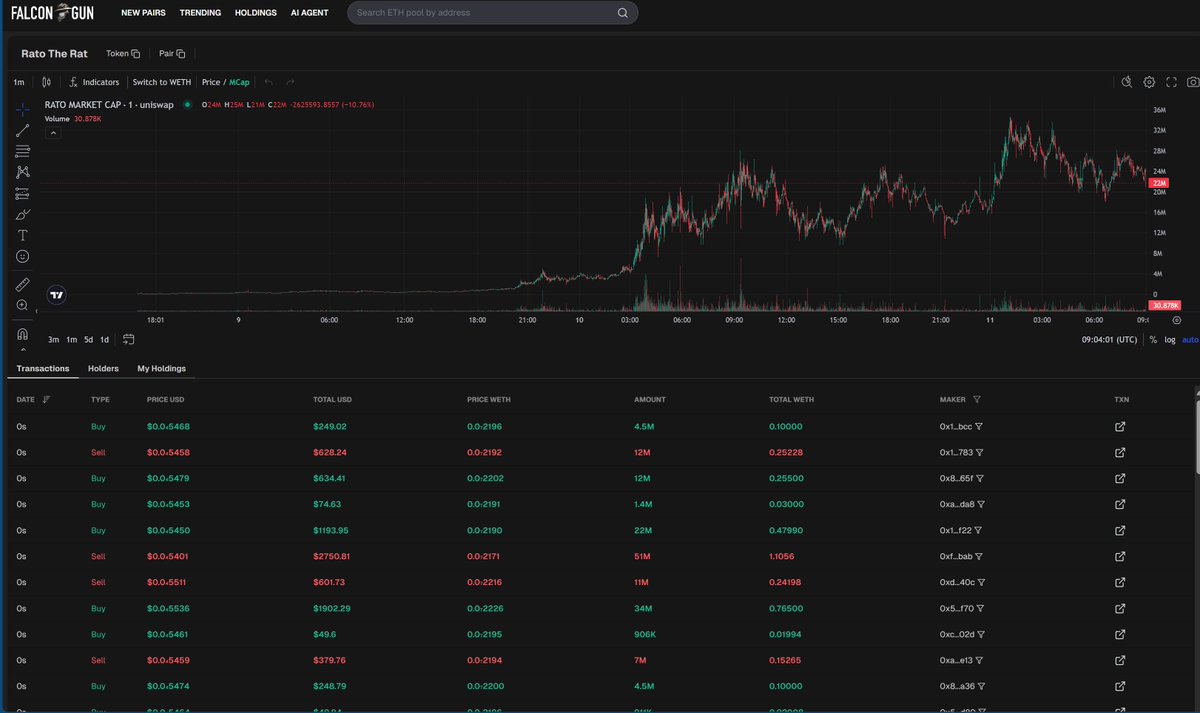Toggle log scale mode
Image resolution: width=1200 pixels, height=713 pixels.
click(x=1169, y=340)
